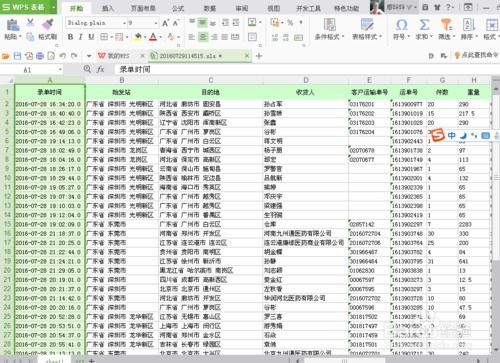This screenshot has height=363, width=500.
Task: Click the 求和 button label
Action: click(422, 36)
